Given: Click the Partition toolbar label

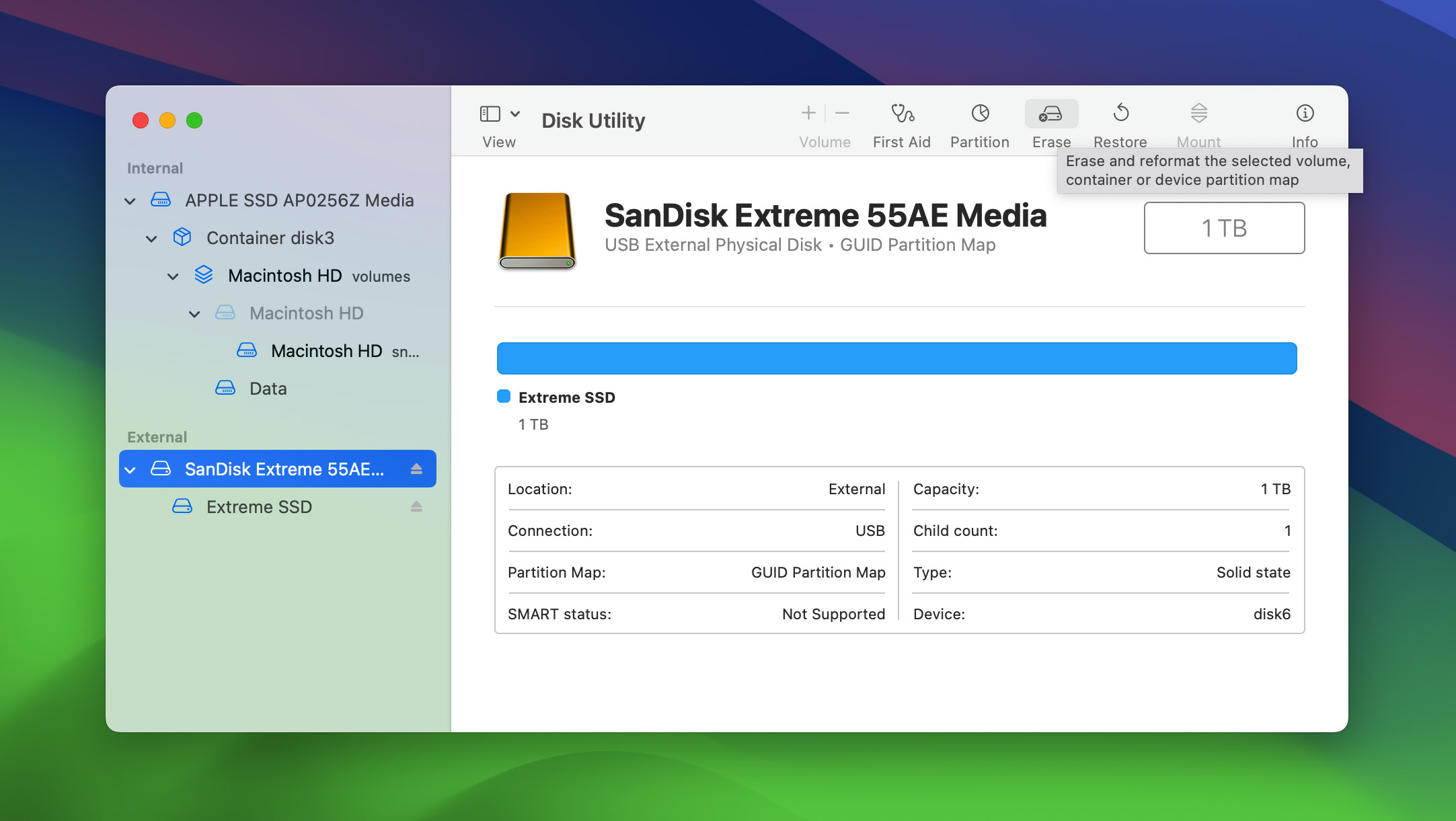Looking at the screenshot, I should (979, 142).
